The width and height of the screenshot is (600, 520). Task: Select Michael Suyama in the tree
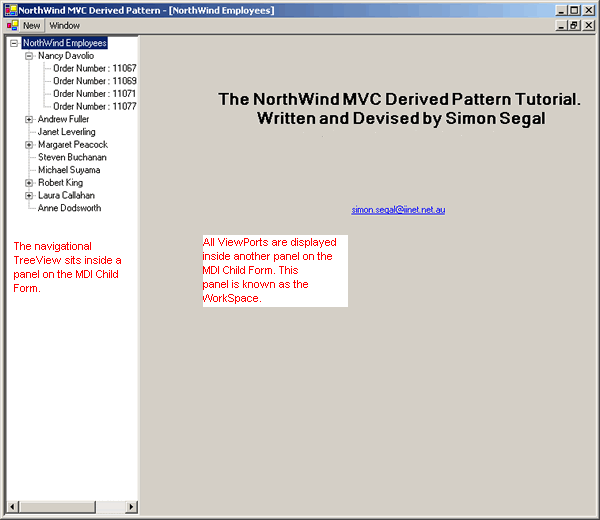pos(69,170)
